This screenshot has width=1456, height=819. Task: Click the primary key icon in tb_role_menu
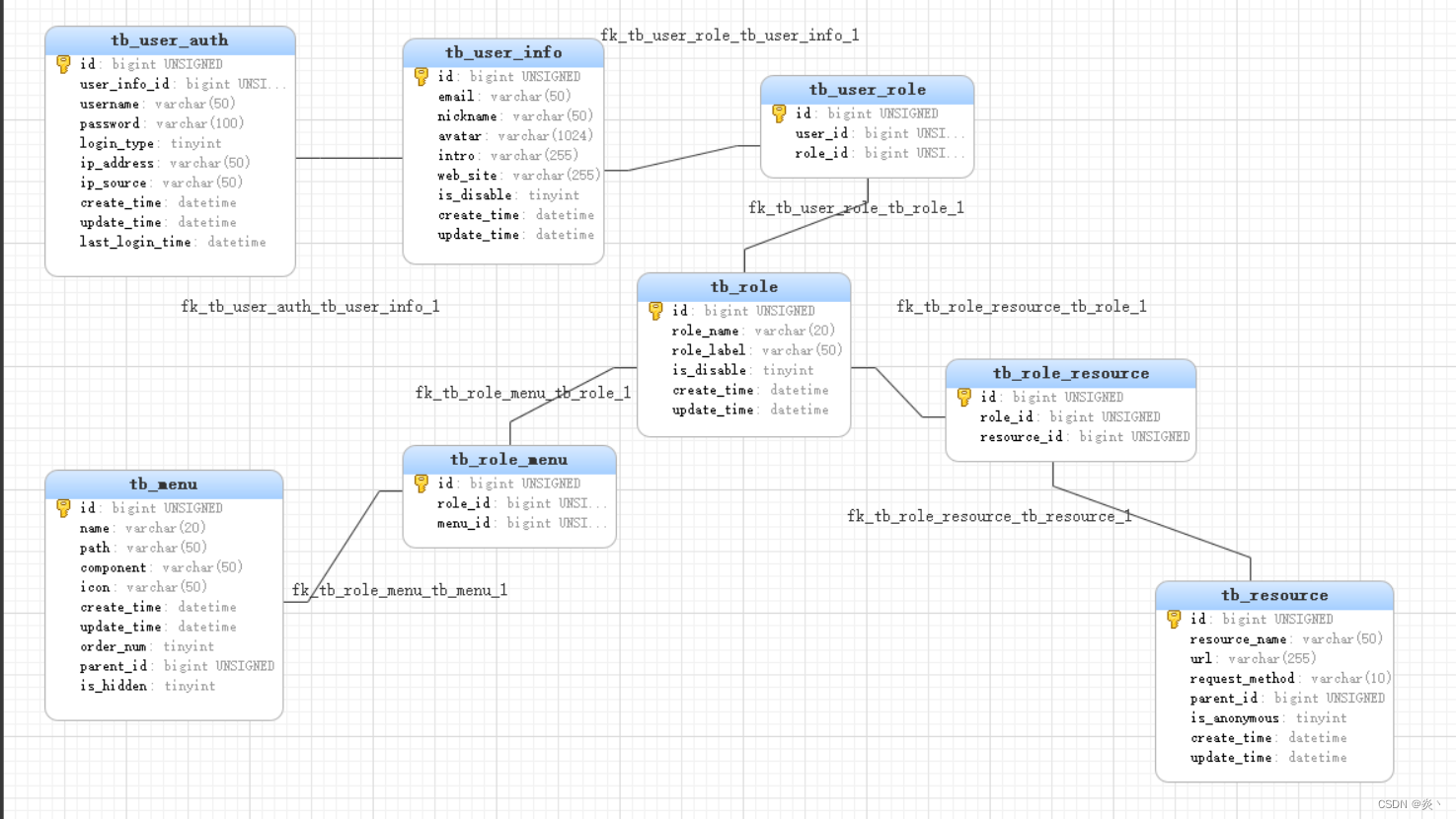(421, 484)
